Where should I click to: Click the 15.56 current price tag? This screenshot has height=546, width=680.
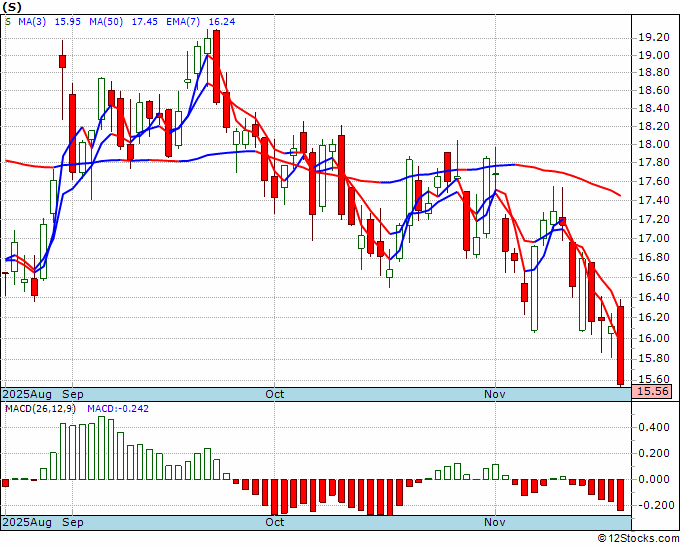click(653, 391)
